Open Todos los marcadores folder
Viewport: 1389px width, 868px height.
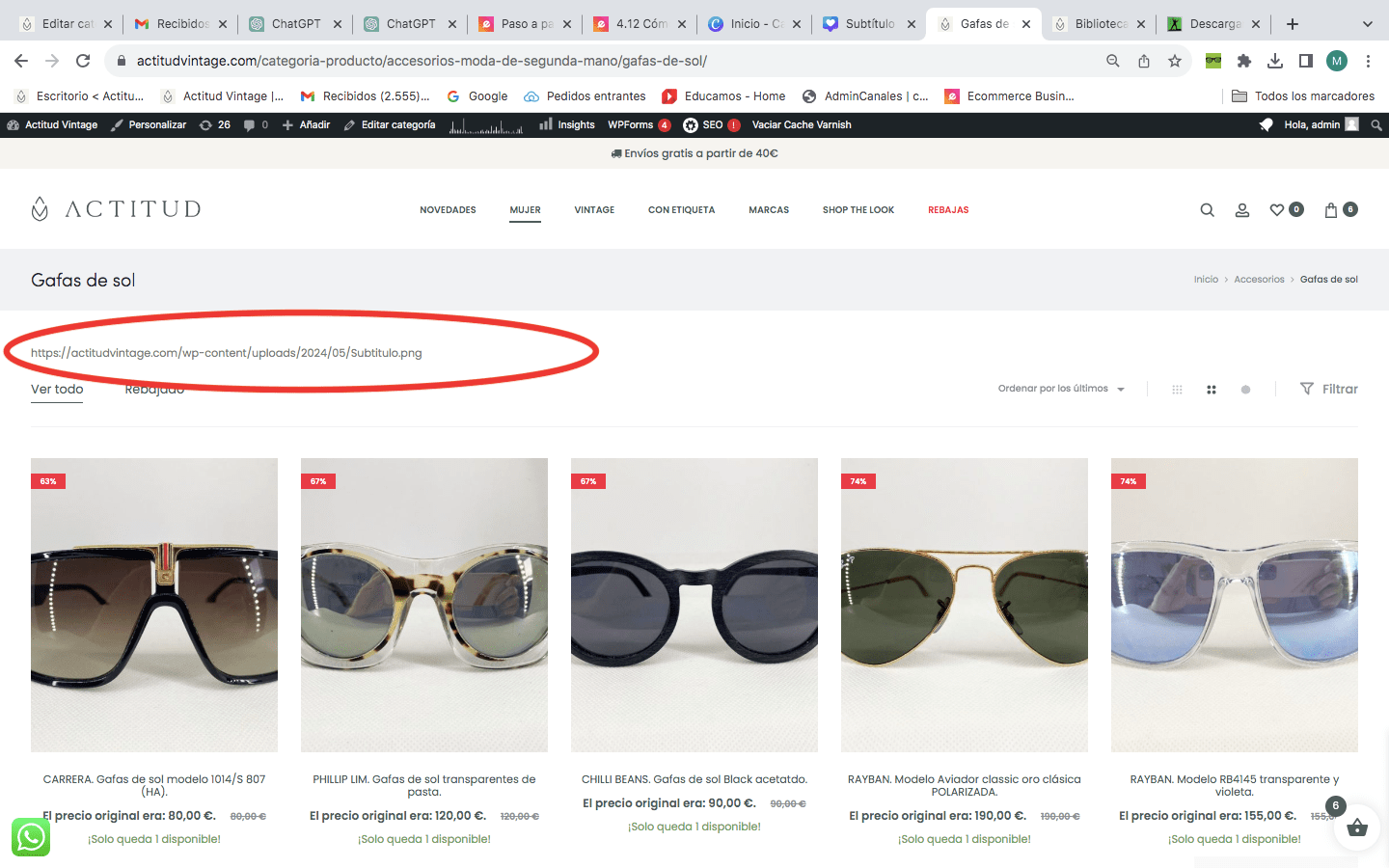point(1303,96)
